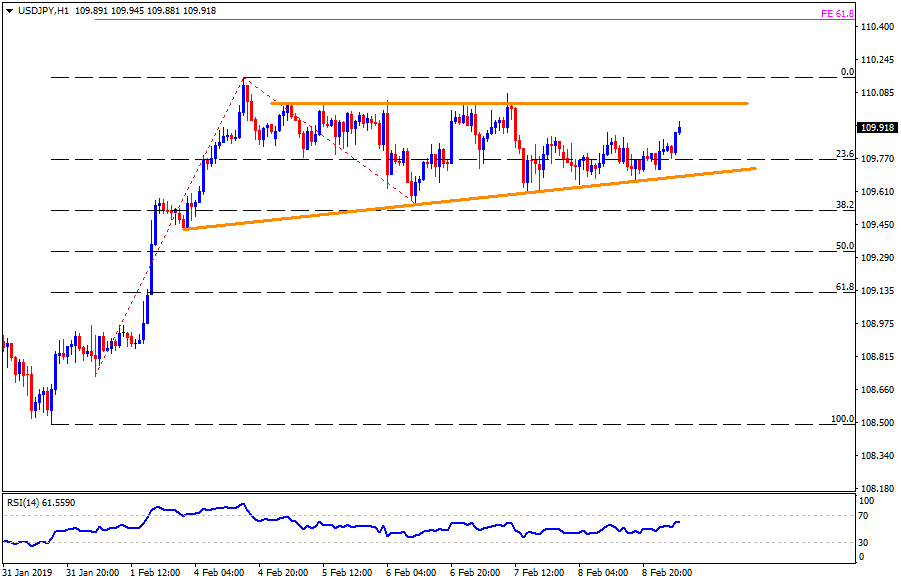
Task: Click the RSI 70 level marker
Action: click(x=865, y=516)
